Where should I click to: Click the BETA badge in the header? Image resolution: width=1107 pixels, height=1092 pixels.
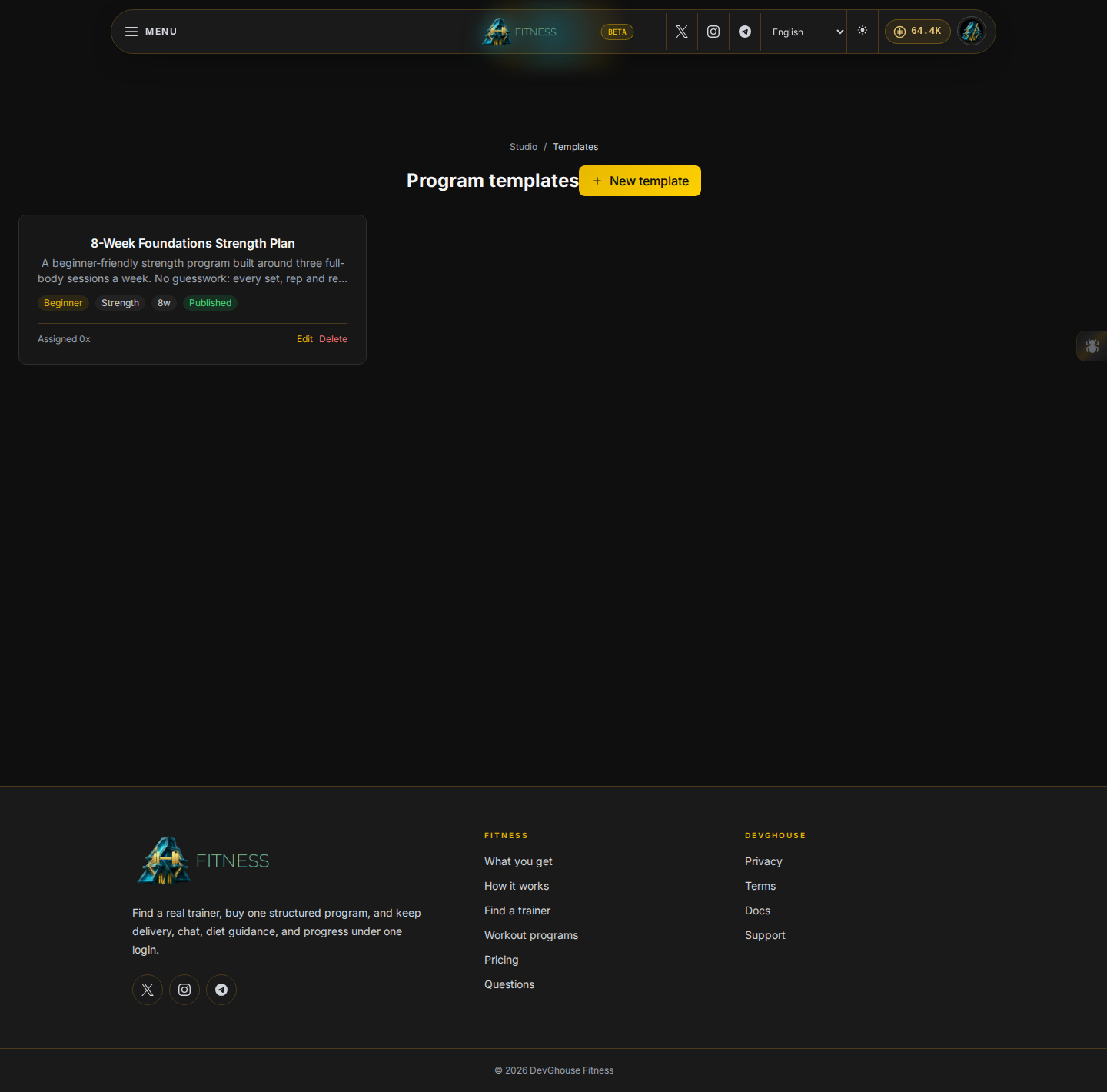[617, 32]
